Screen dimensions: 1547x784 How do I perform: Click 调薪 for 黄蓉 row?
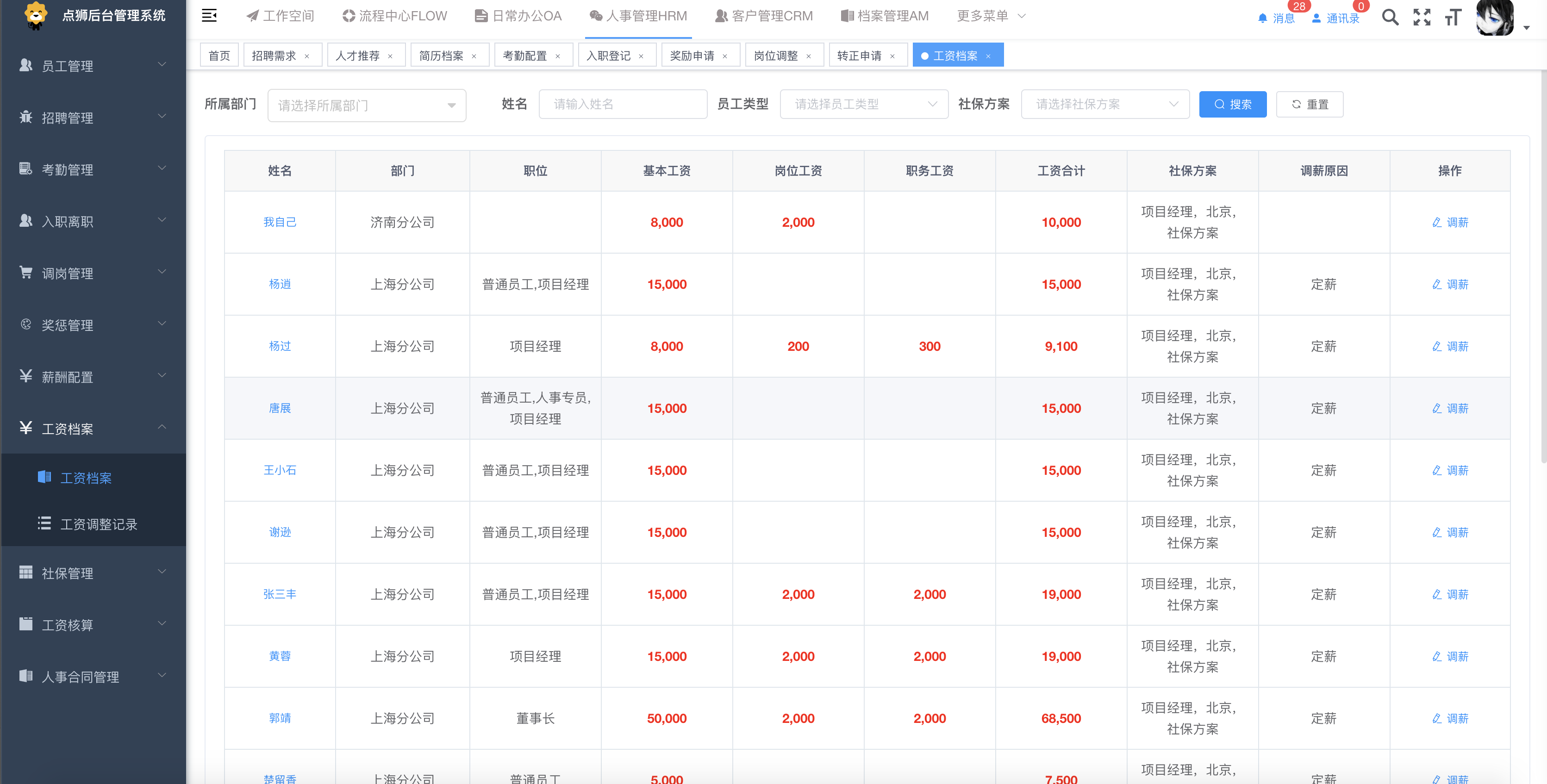[x=1450, y=656]
